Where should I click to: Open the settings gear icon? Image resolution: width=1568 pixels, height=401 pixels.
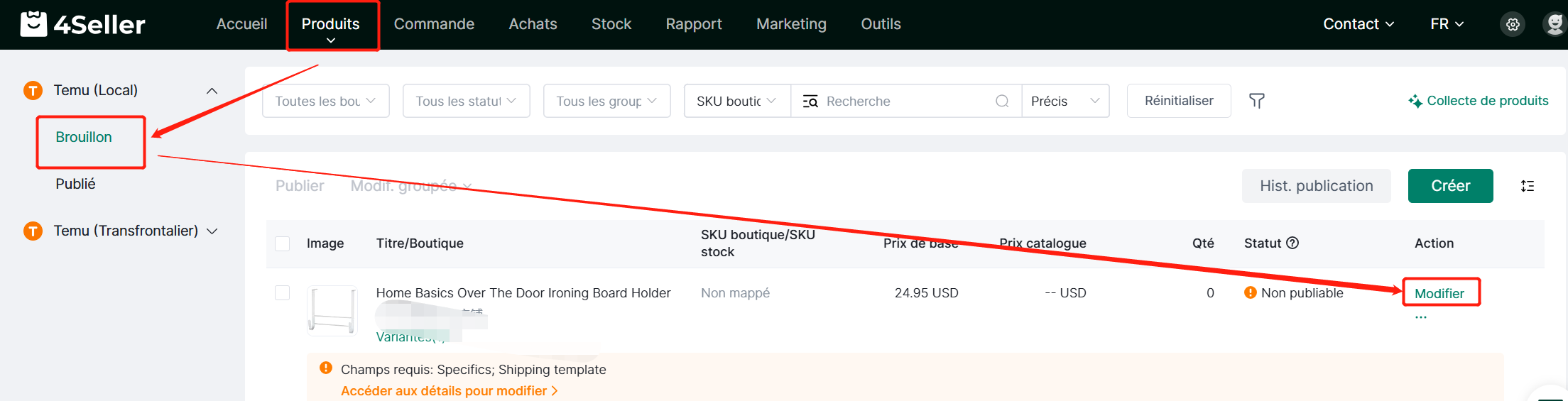pos(1513,25)
